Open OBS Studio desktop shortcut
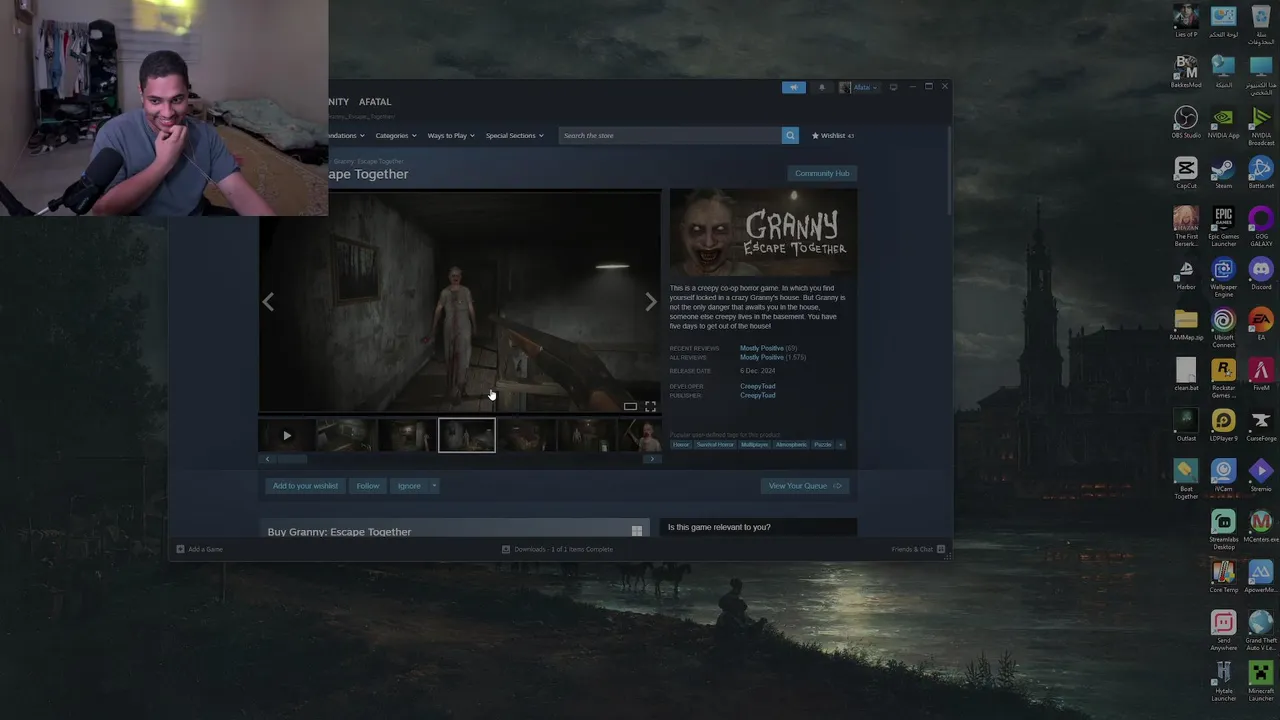The width and height of the screenshot is (1280, 720). pos(1186,123)
